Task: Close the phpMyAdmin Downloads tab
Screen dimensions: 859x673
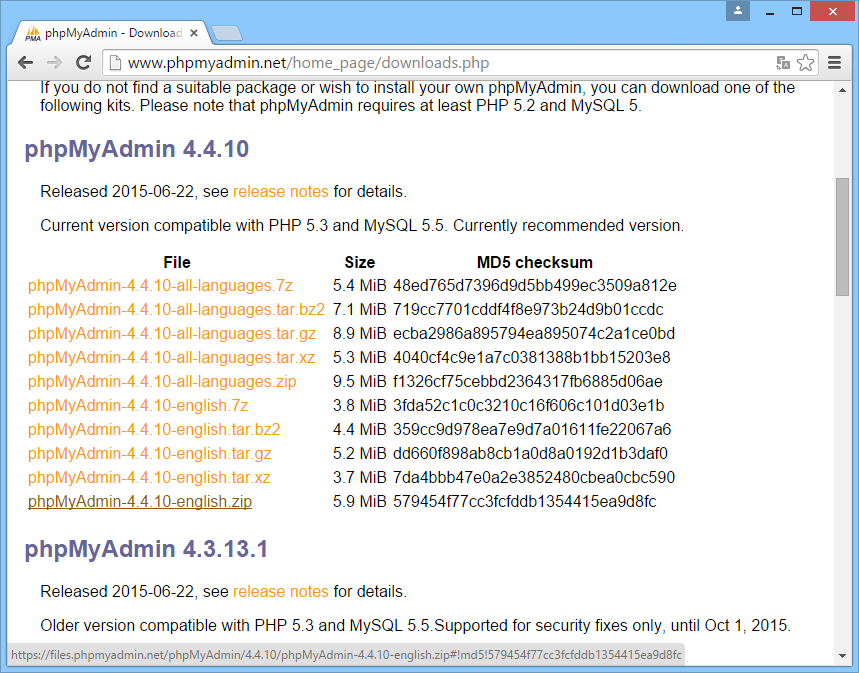Action: [194, 33]
